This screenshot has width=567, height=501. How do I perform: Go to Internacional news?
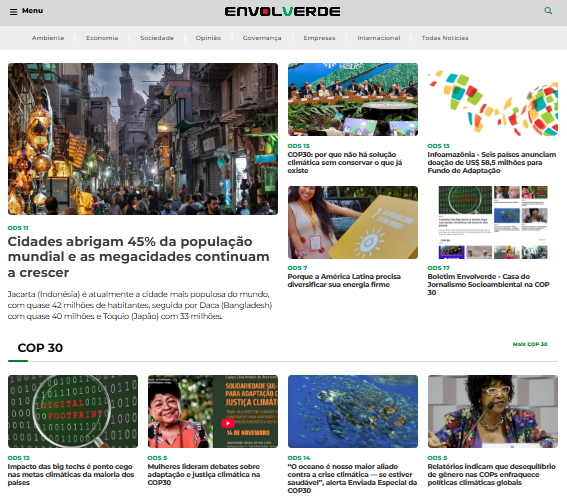(x=379, y=38)
